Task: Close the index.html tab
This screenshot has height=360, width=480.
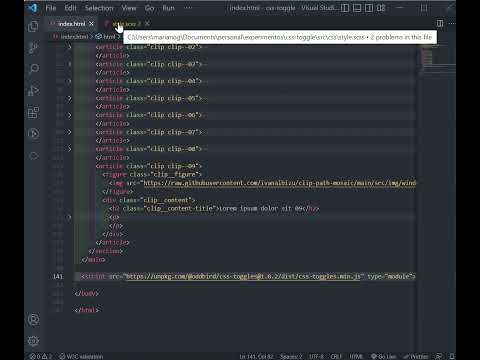Action: click(x=91, y=24)
